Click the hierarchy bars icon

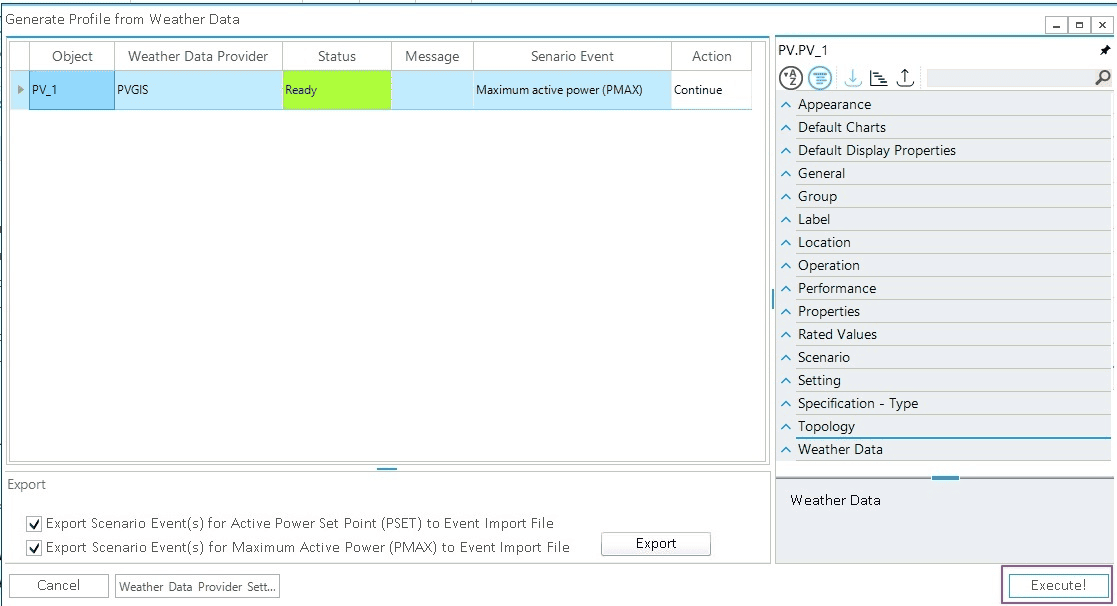pos(879,78)
